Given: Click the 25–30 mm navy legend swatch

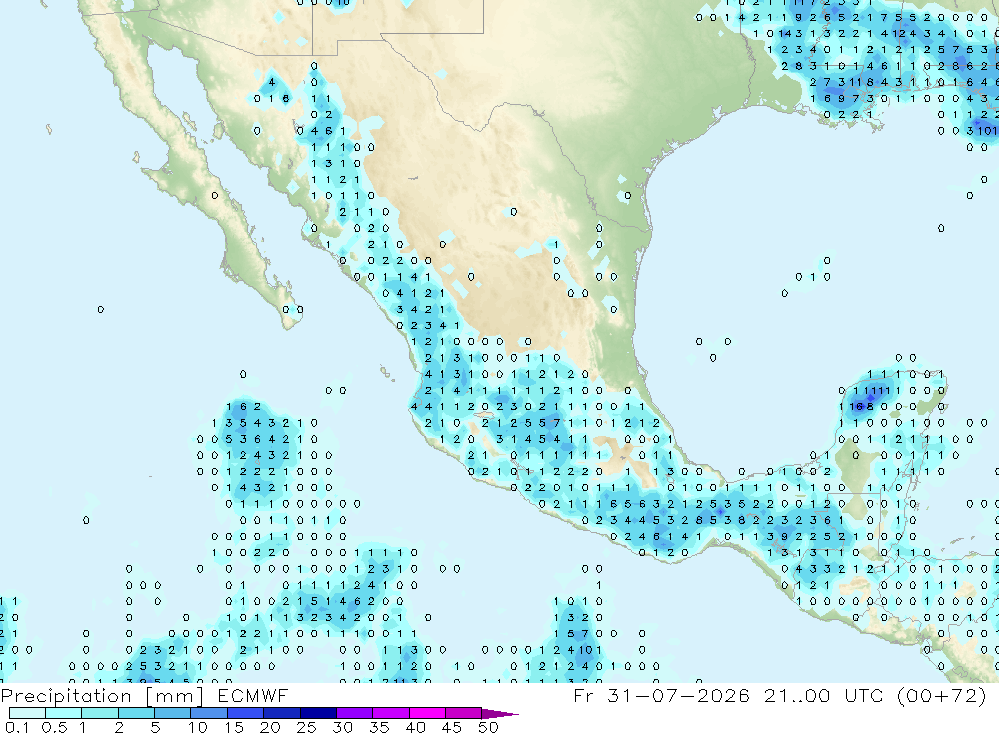Looking at the screenshot, I should click(x=318, y=713).
